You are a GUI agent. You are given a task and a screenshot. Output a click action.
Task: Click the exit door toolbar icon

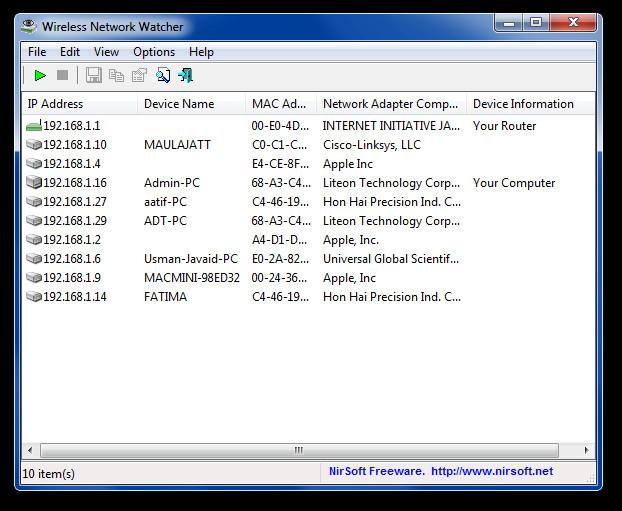(x=185, y=75)
